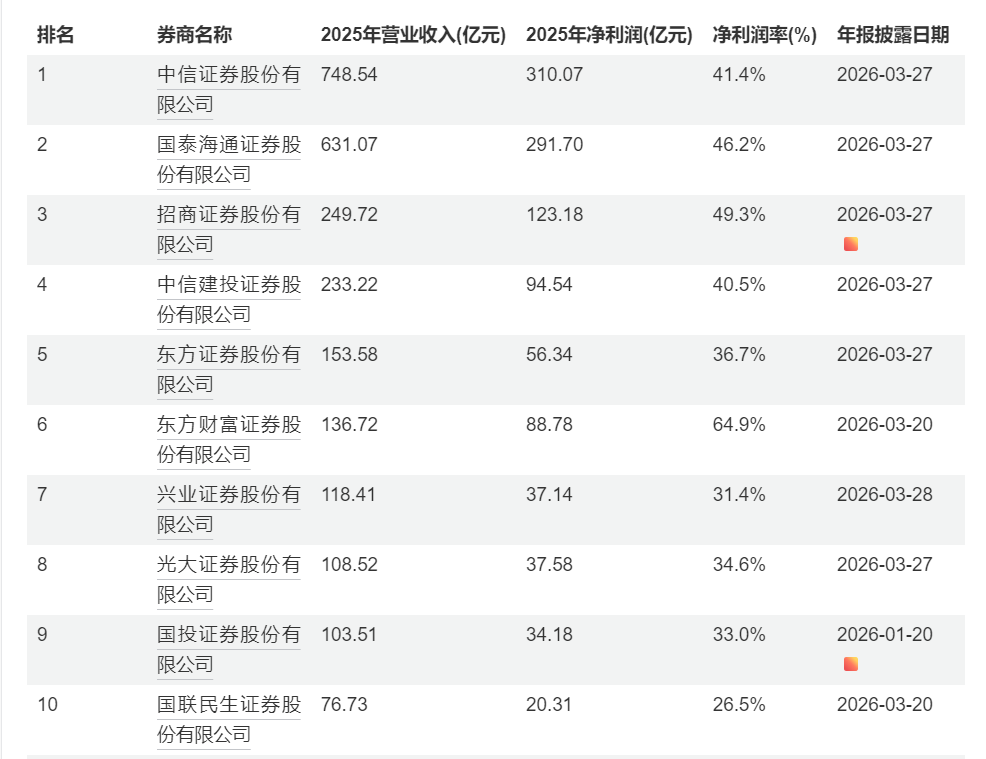Image resolution: width=986 pixels, height=759 pixels.
Task: Click the 年报披露日期 column header
Action: coord(893,35)
